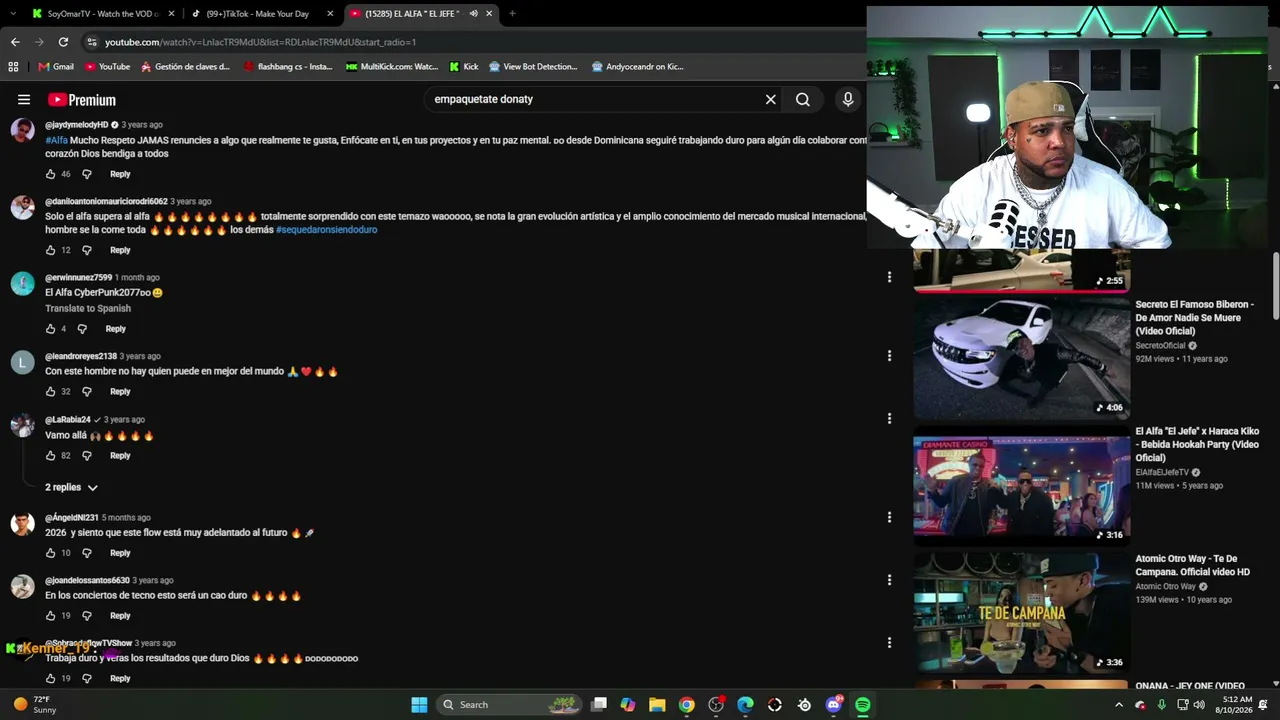Screen dimensions: 1280x720
Task: Open the Chrome tab search dropdown
Action: pos(13,14)
